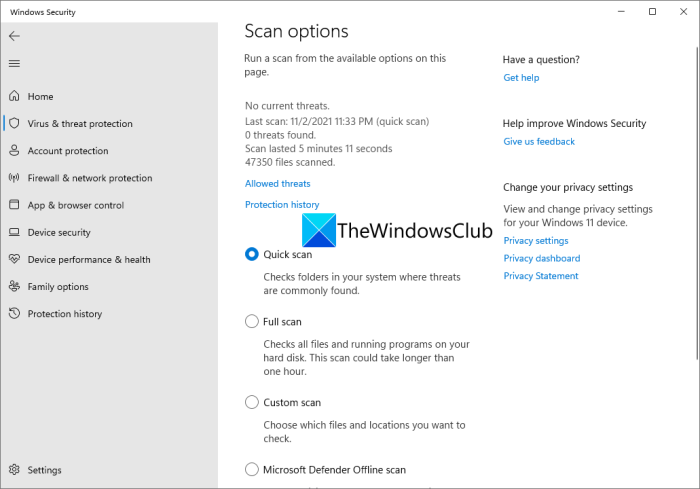
Task: Select the Quick scan option
Action: (x=252, y=254)
